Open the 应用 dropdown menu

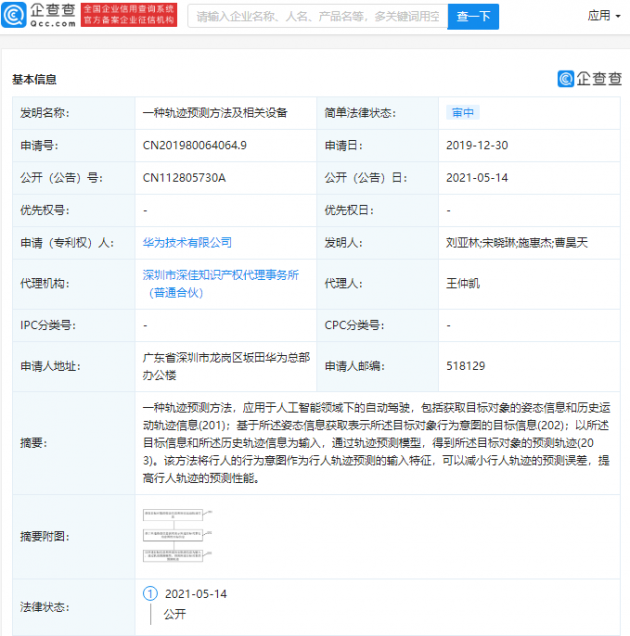pos(604,16)
